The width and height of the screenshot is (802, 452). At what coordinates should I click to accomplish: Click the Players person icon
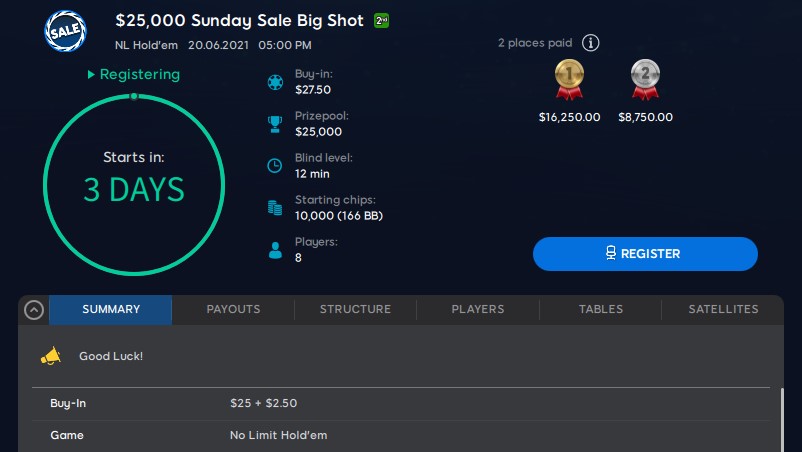[275, 250]
